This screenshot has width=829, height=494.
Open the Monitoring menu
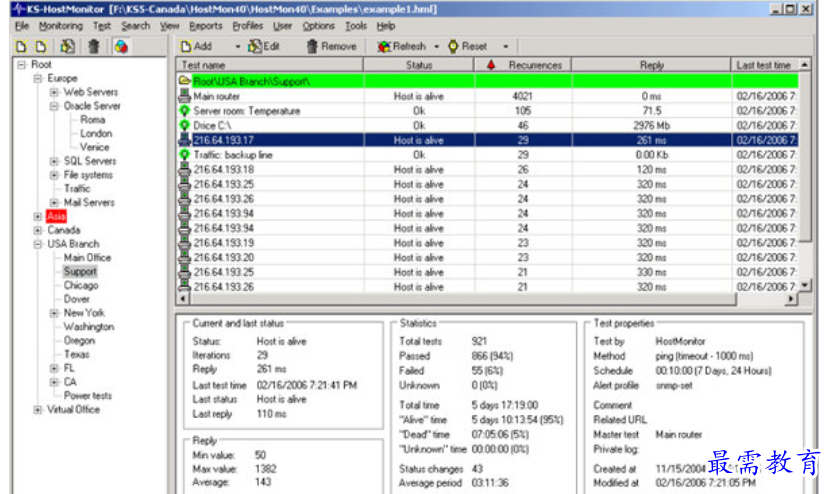point(61,26)
